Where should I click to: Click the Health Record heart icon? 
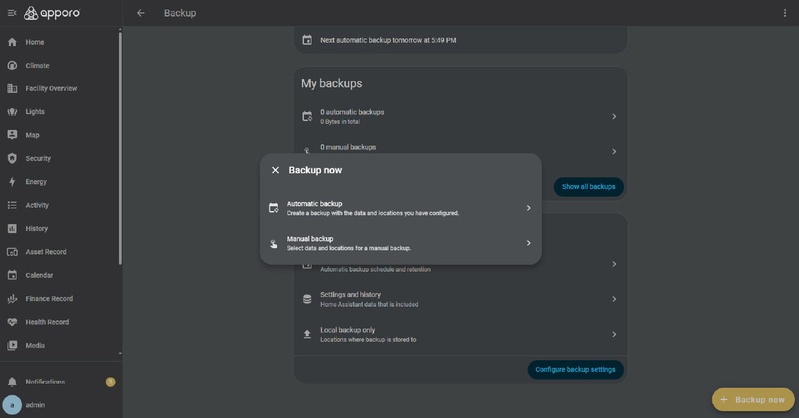(12, 322)
